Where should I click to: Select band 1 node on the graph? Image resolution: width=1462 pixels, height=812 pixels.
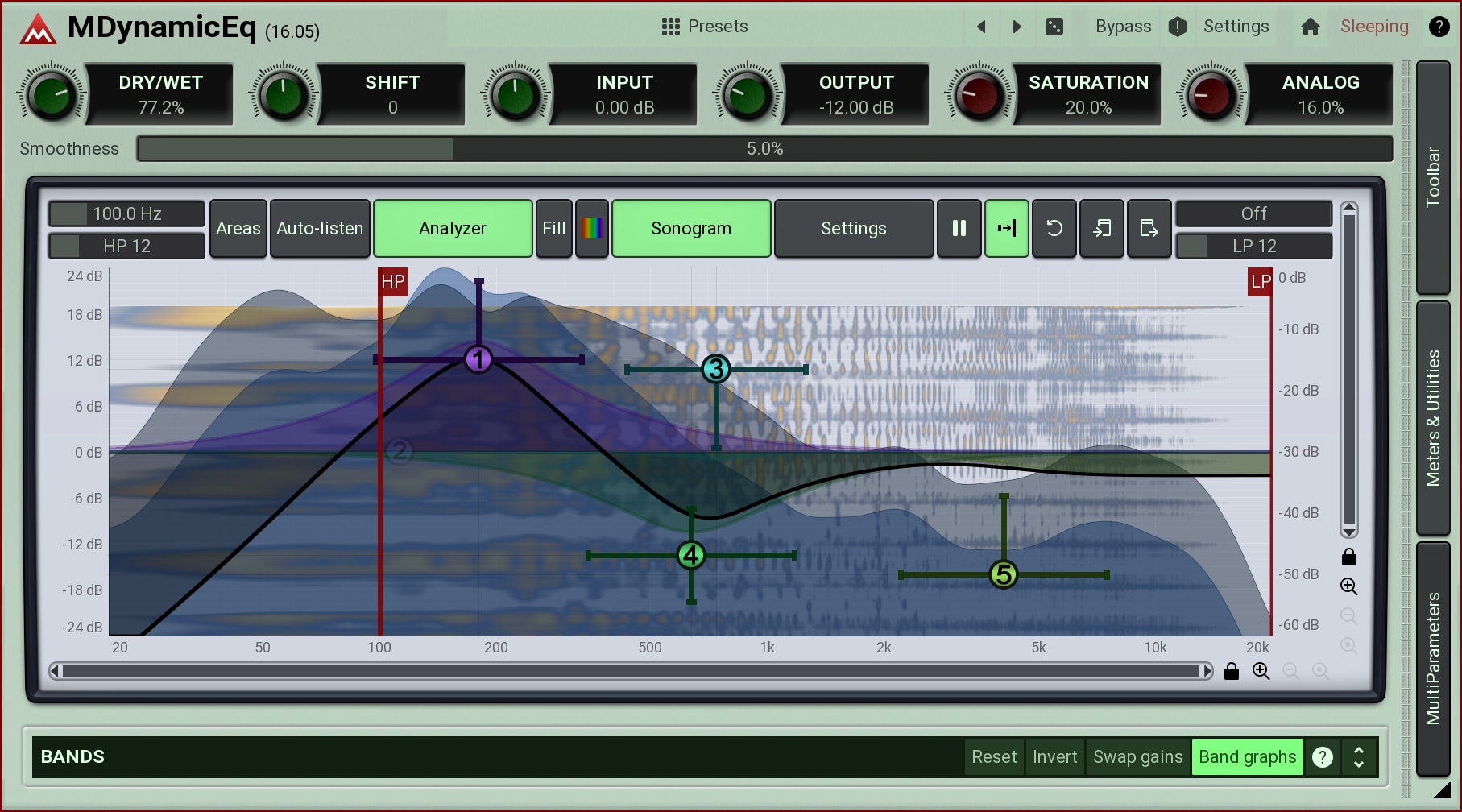[478, 359]
